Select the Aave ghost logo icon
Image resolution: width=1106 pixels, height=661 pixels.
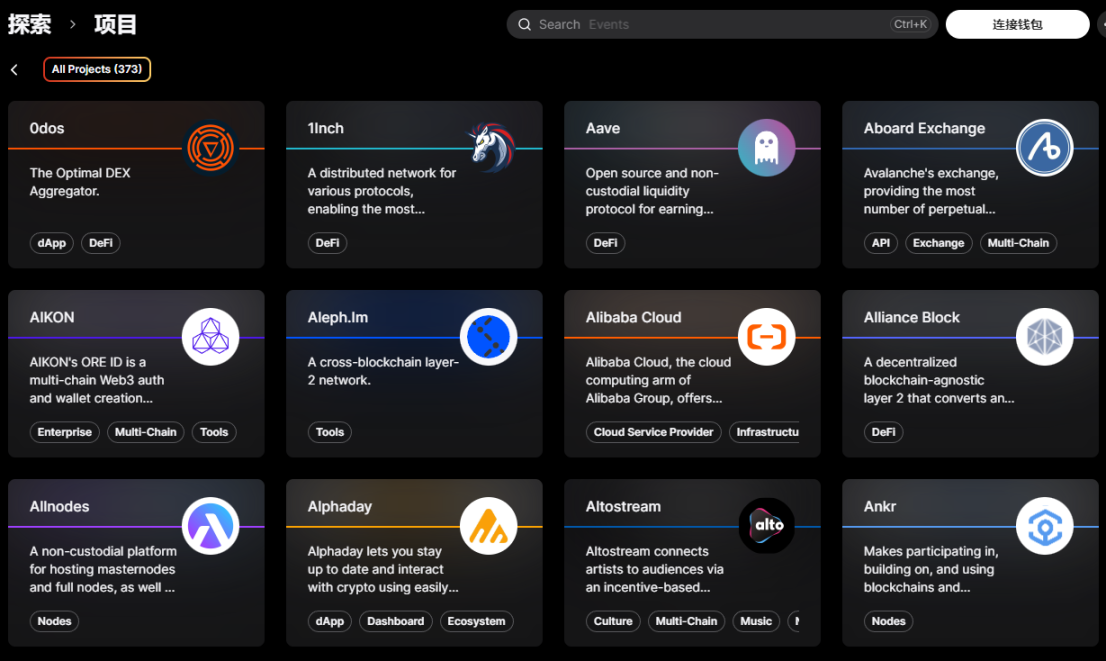(x=766, y=148)
